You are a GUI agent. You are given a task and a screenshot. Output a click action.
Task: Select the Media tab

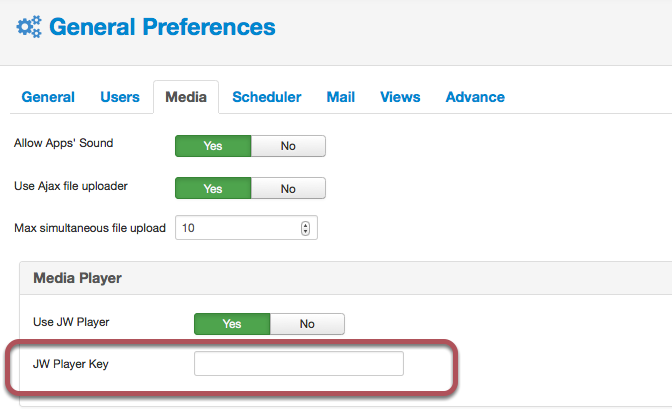(x=186, y=97)
